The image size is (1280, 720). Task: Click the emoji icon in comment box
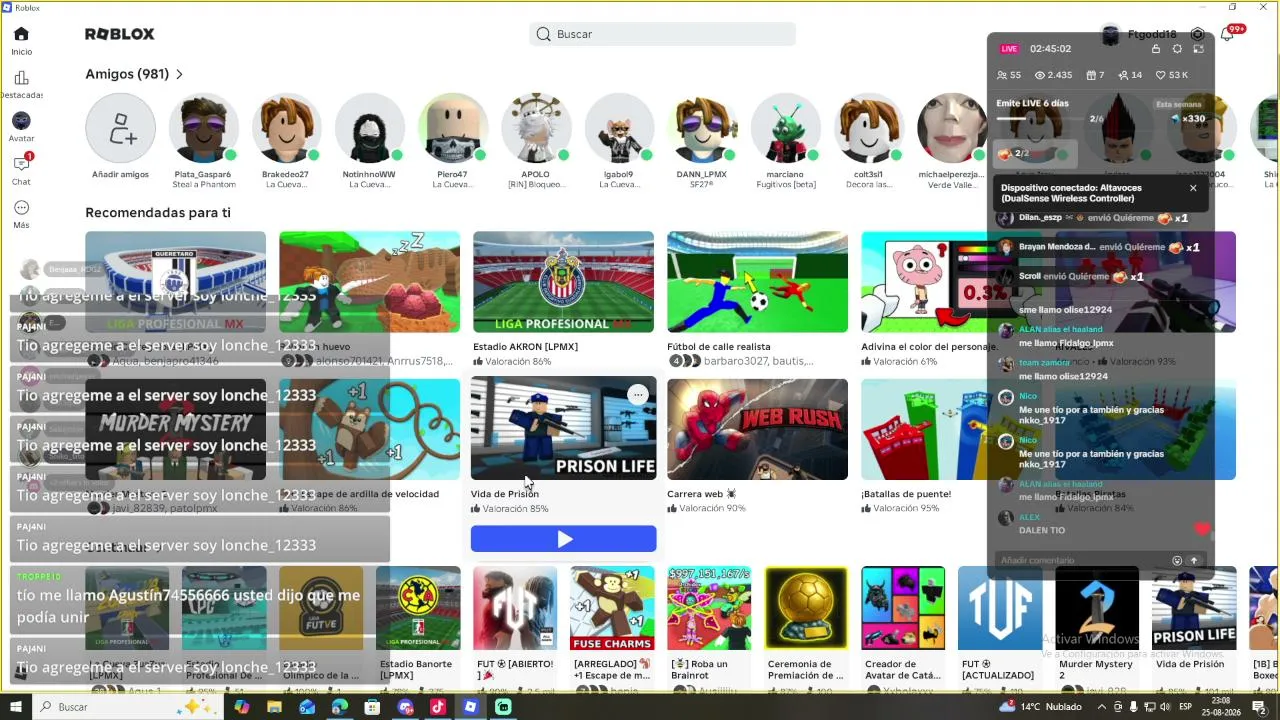[x=1177, y=561]
